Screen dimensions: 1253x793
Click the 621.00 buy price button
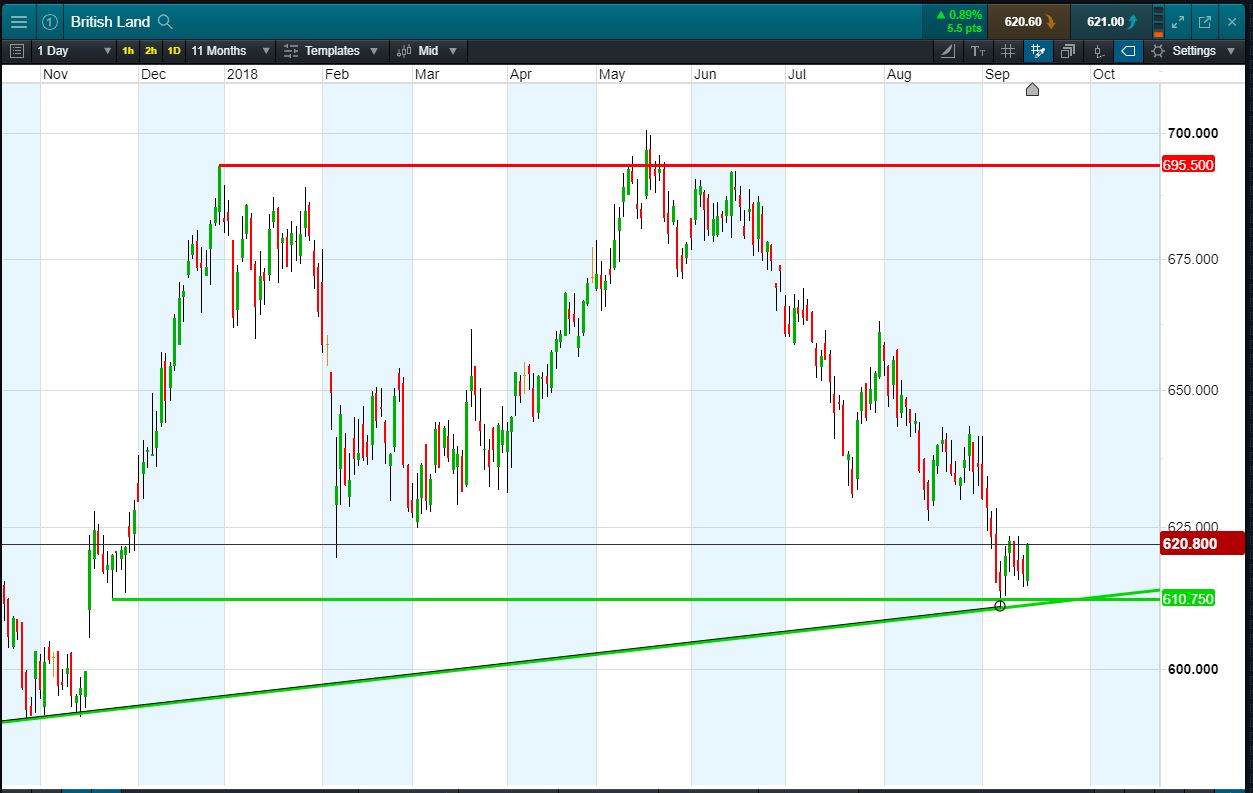pyautogui.click(x=1110, y=21)
